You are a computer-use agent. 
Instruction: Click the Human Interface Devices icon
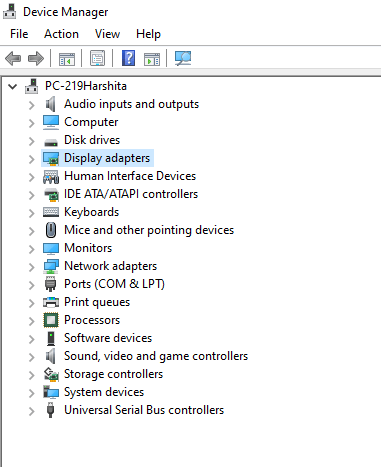coord(51,177)
